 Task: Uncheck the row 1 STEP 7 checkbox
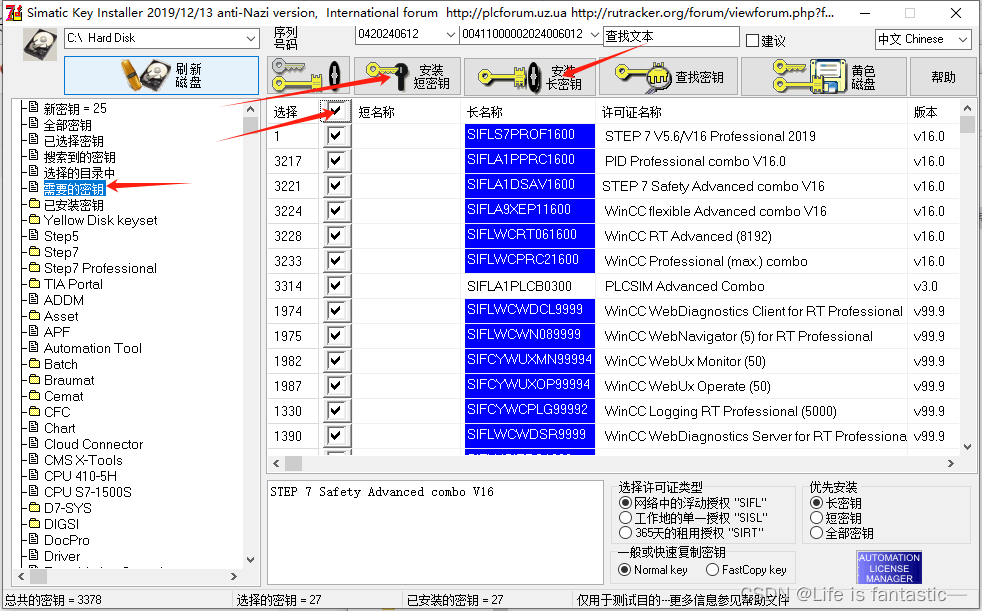336,135
